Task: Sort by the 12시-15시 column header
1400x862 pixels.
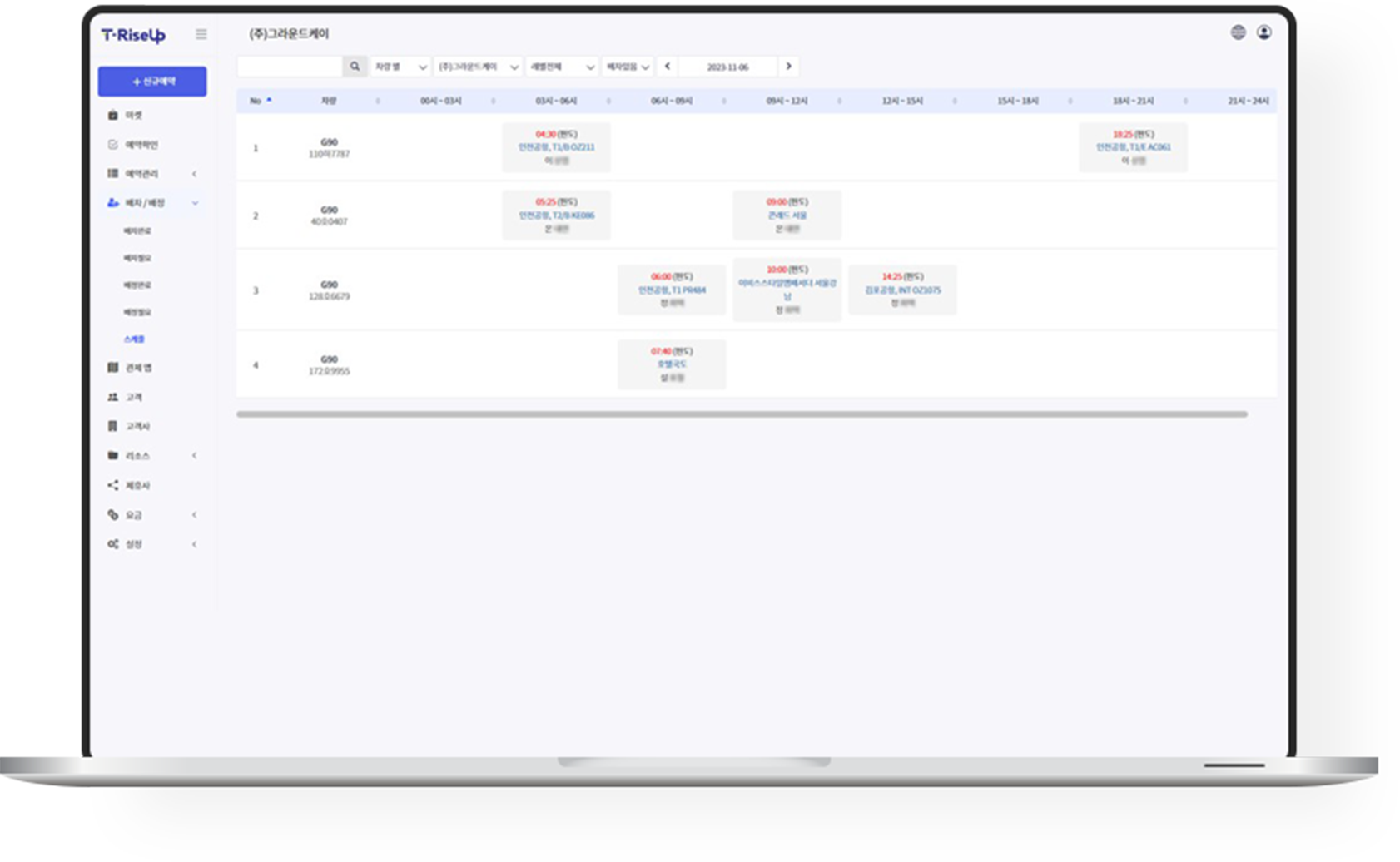Action: (x=902, y=101)
